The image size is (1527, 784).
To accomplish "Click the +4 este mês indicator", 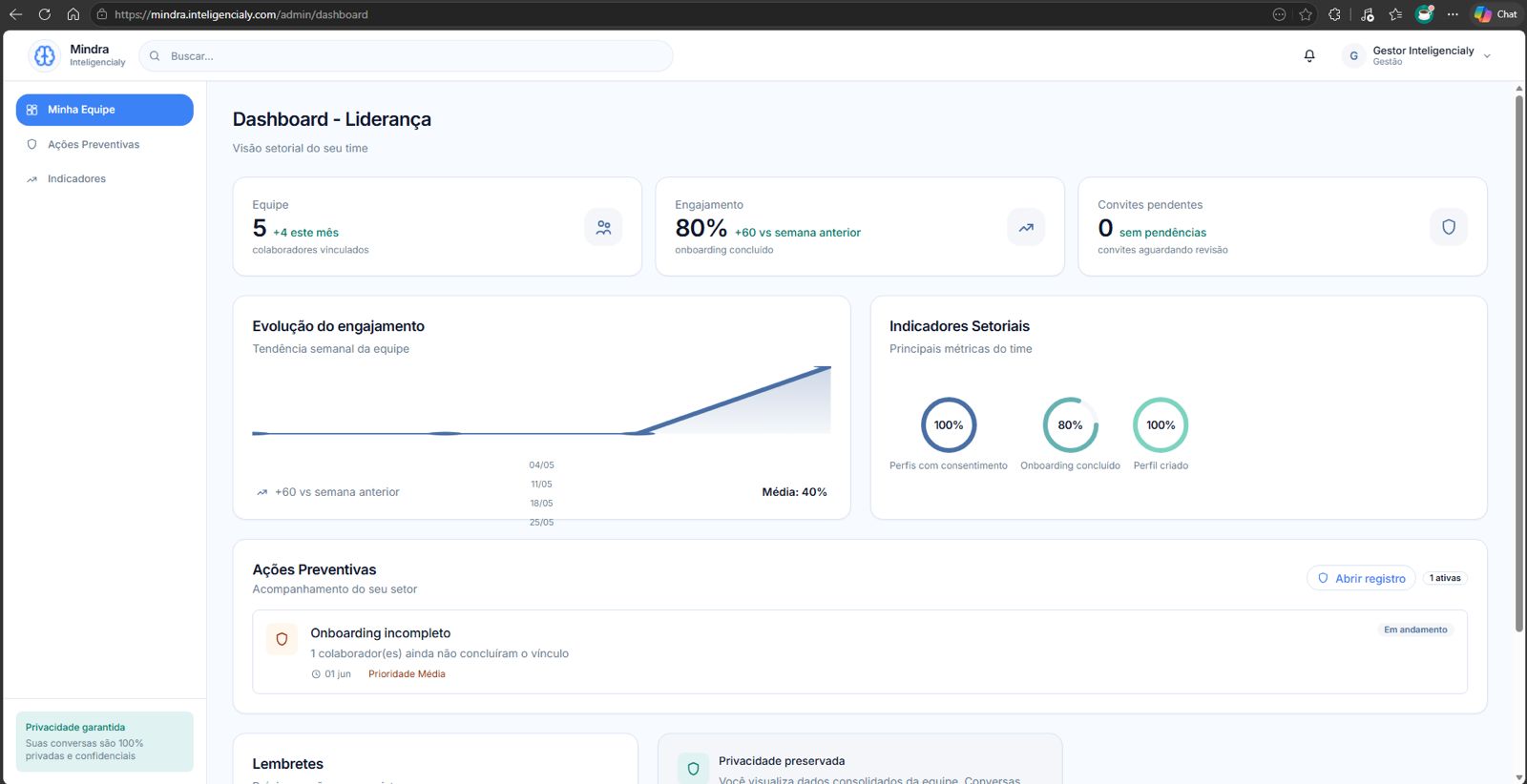I will point(305,233).
